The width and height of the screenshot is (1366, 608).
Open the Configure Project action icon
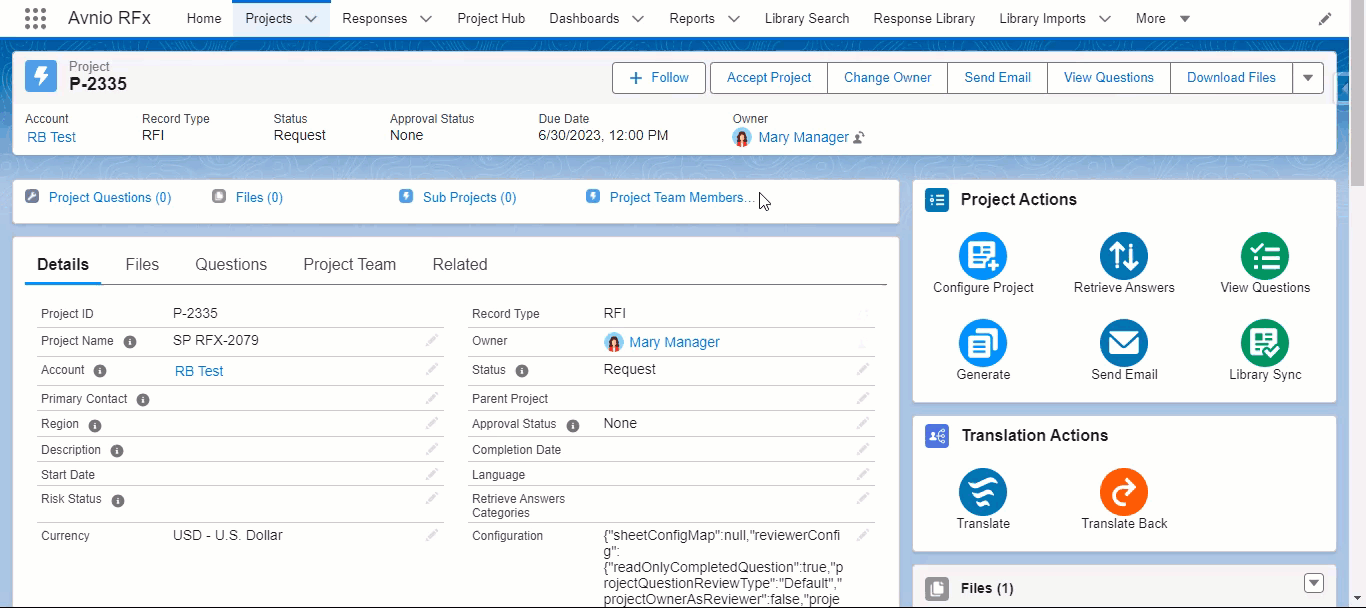coord(983,256)
